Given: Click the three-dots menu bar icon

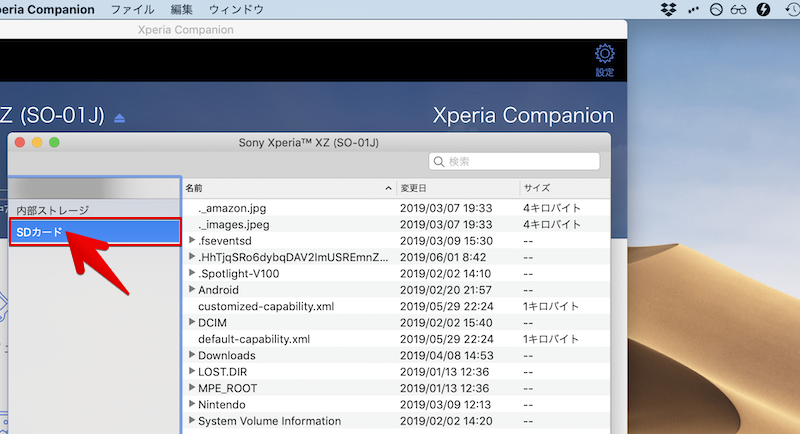Looking at the screenshot, I should coord(693,9).
